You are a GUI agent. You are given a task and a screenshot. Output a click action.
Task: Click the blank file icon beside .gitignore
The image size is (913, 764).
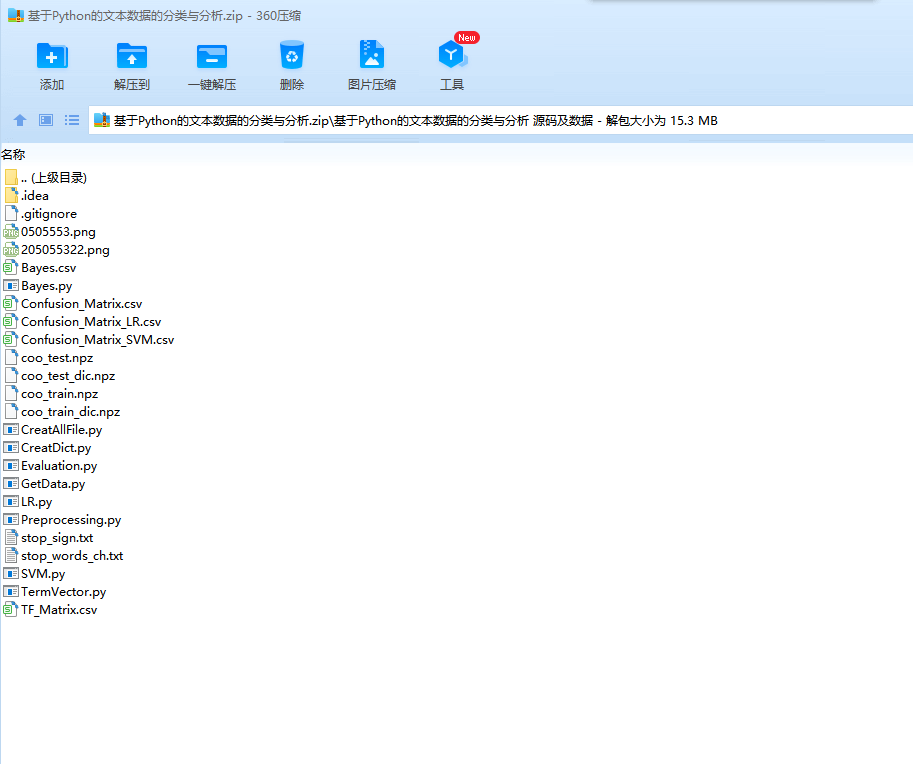(x=11, y=213)
